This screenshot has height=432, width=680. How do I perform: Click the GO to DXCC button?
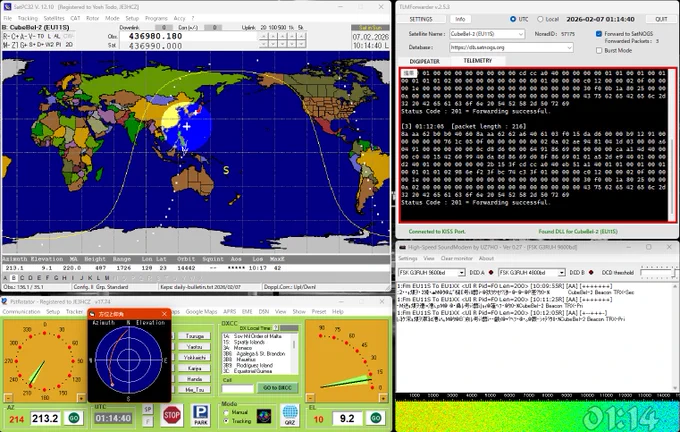[x=277, y=387]
